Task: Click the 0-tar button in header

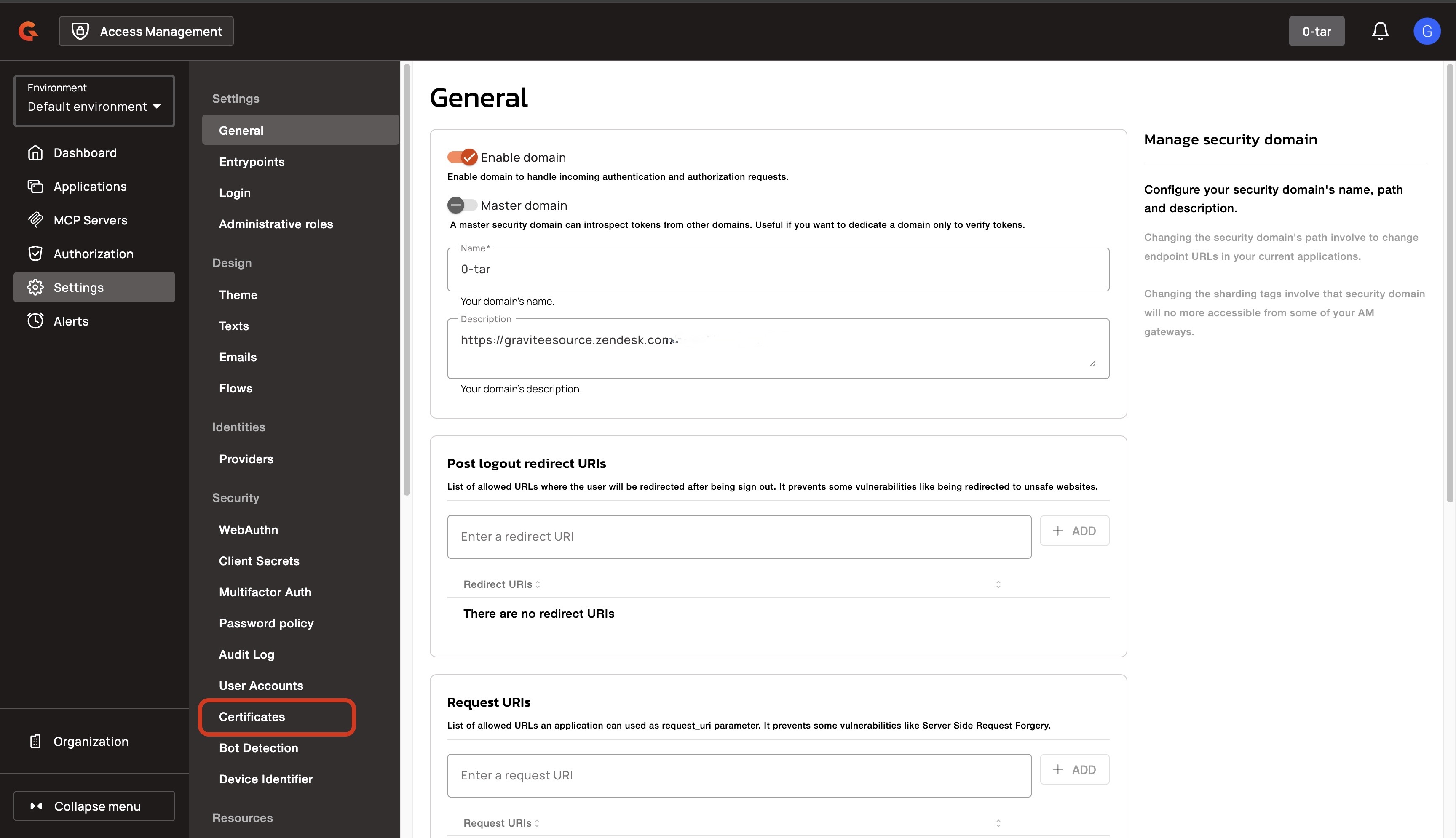Action: click(1317, 30)
